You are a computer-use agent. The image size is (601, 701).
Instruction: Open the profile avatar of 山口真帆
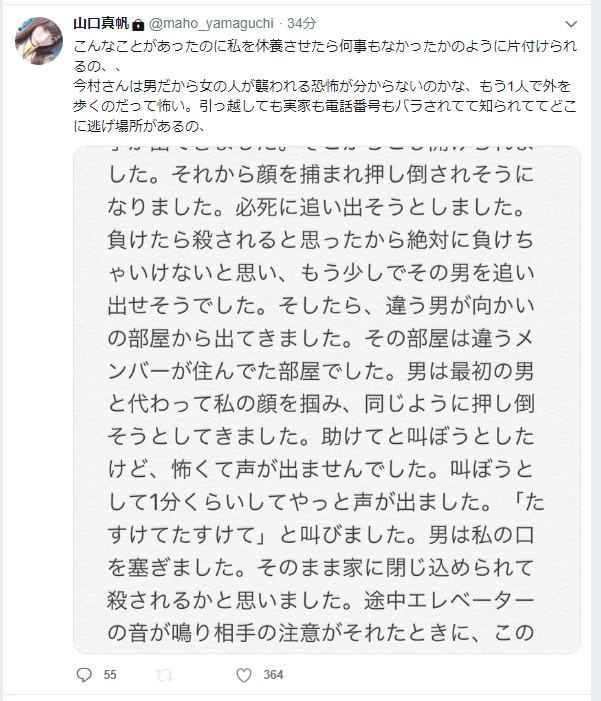tap(38, 40)
